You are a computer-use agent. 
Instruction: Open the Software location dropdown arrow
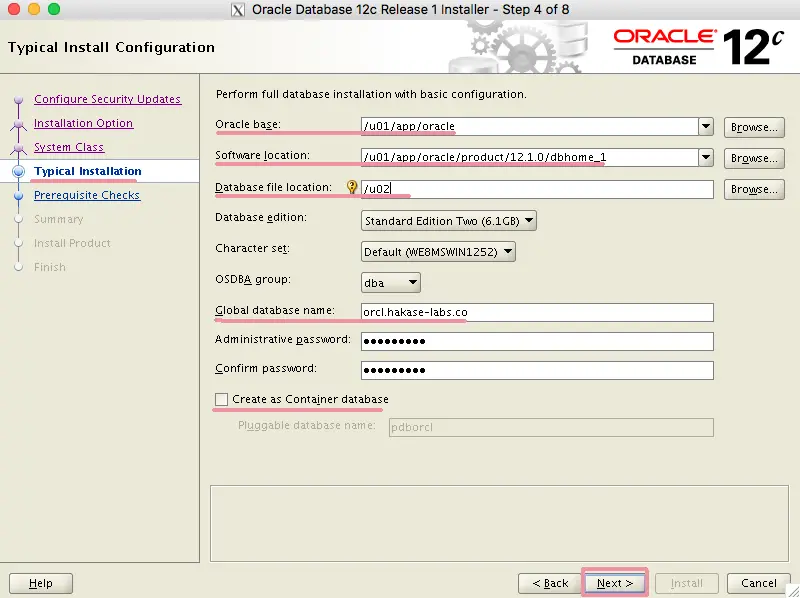706,157
